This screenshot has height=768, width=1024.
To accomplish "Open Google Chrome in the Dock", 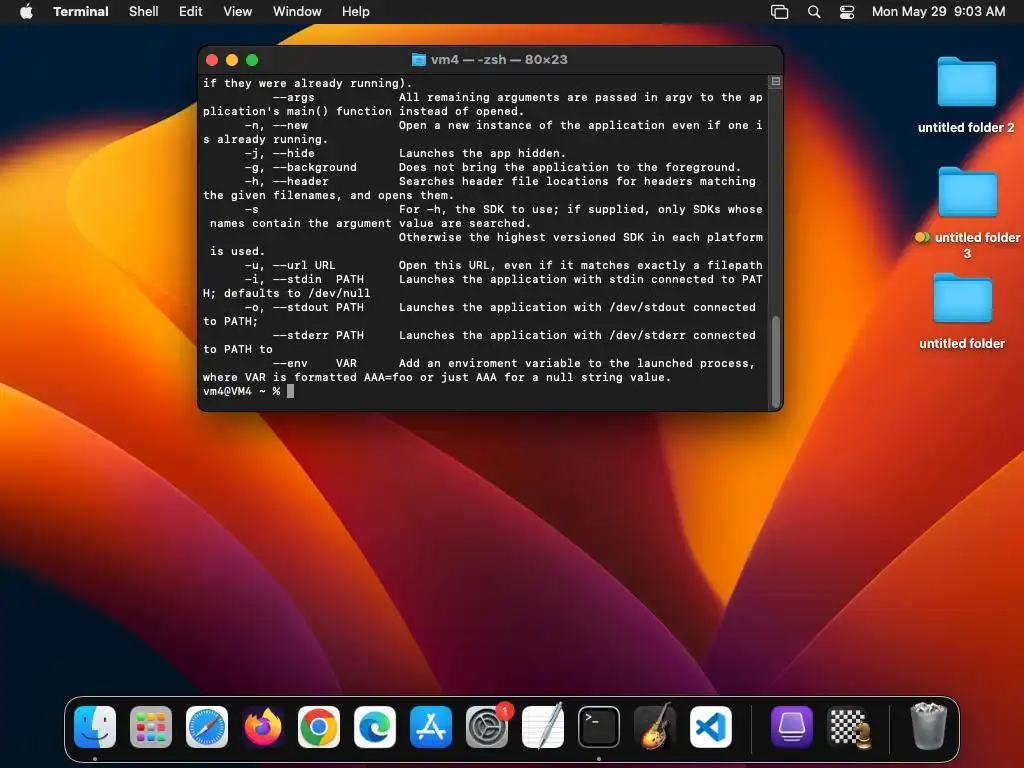I will (319, 727).
